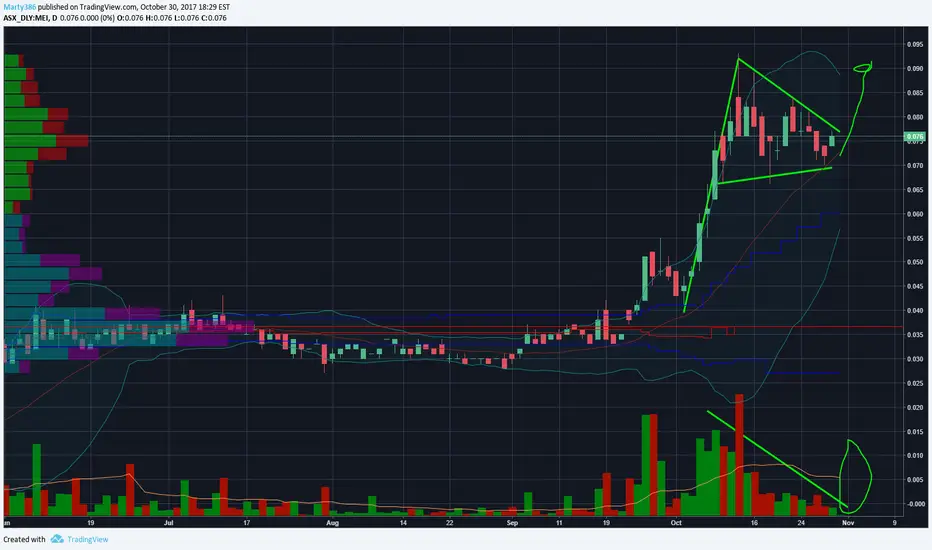Click the 0.060 price axis label
The height and width of the screenshot is (550, 932).
click(x=915, y=214)
